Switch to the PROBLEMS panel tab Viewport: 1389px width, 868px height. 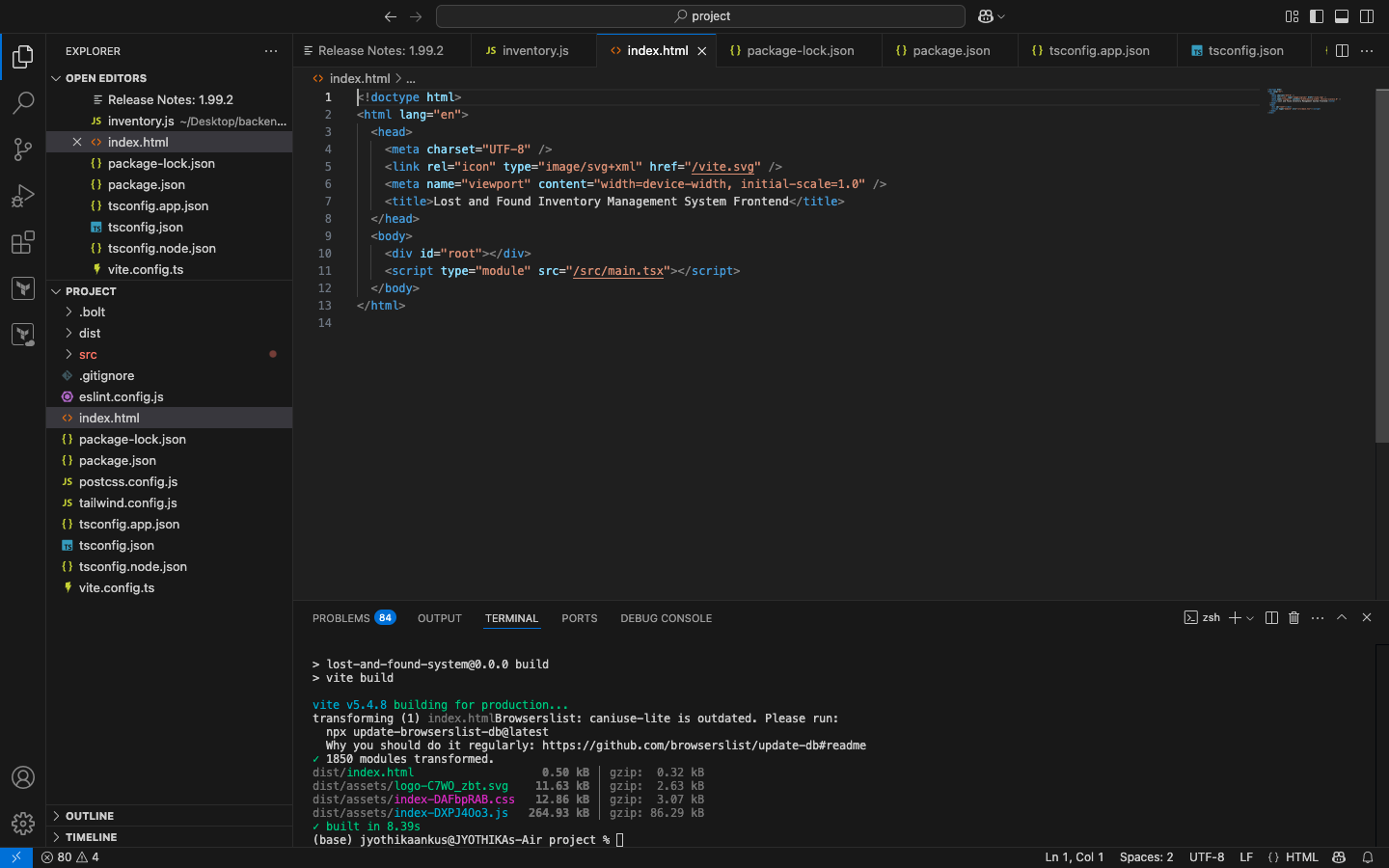pos(341,618)
